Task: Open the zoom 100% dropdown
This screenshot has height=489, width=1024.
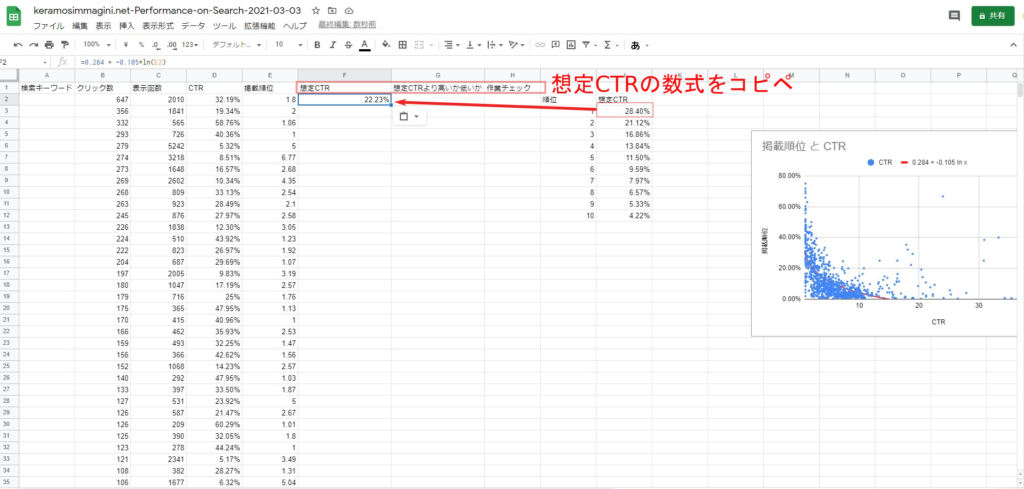Action: pos(96,45)
